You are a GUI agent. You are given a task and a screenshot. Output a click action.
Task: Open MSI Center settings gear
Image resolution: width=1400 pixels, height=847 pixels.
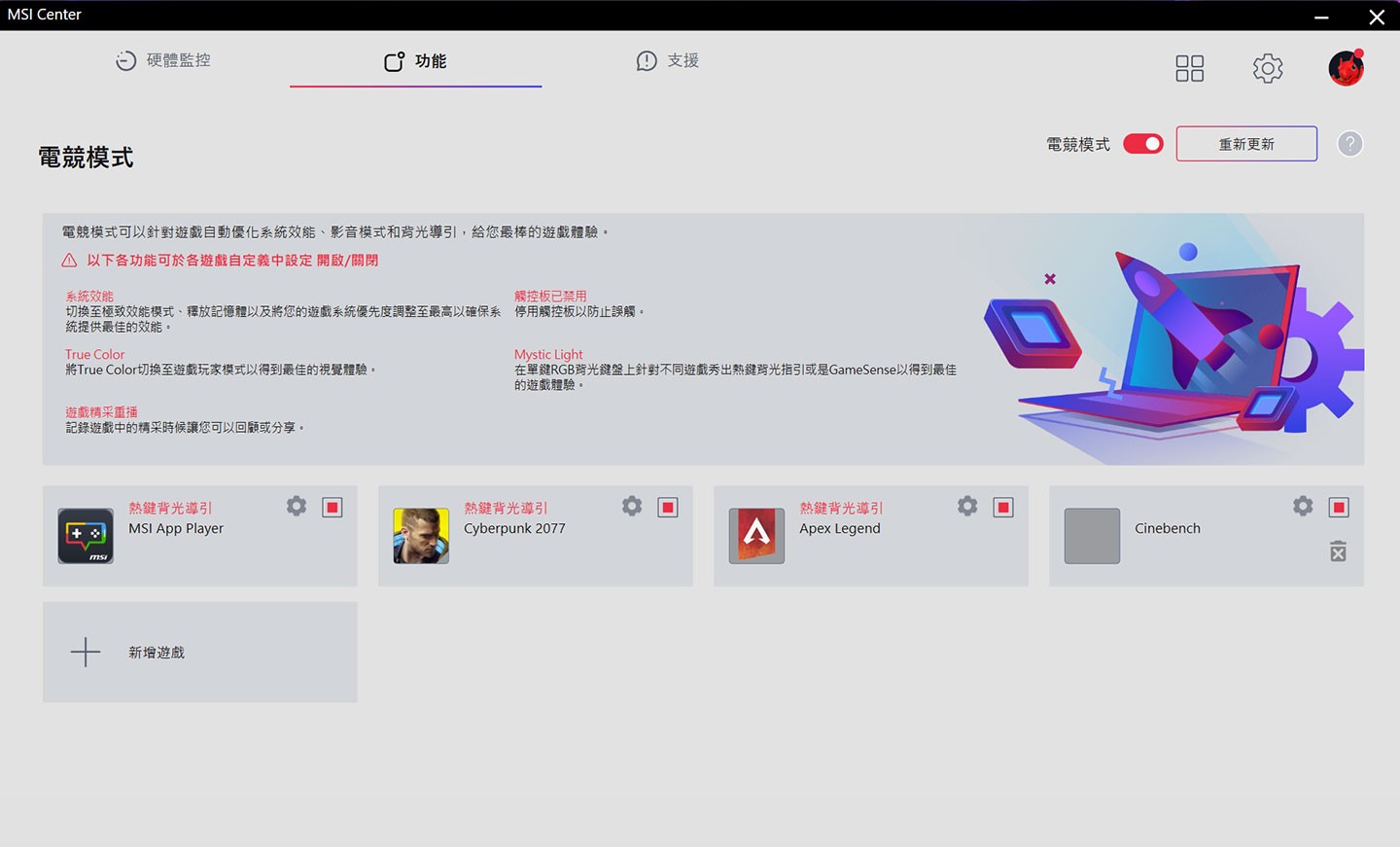click(1268, 68)
